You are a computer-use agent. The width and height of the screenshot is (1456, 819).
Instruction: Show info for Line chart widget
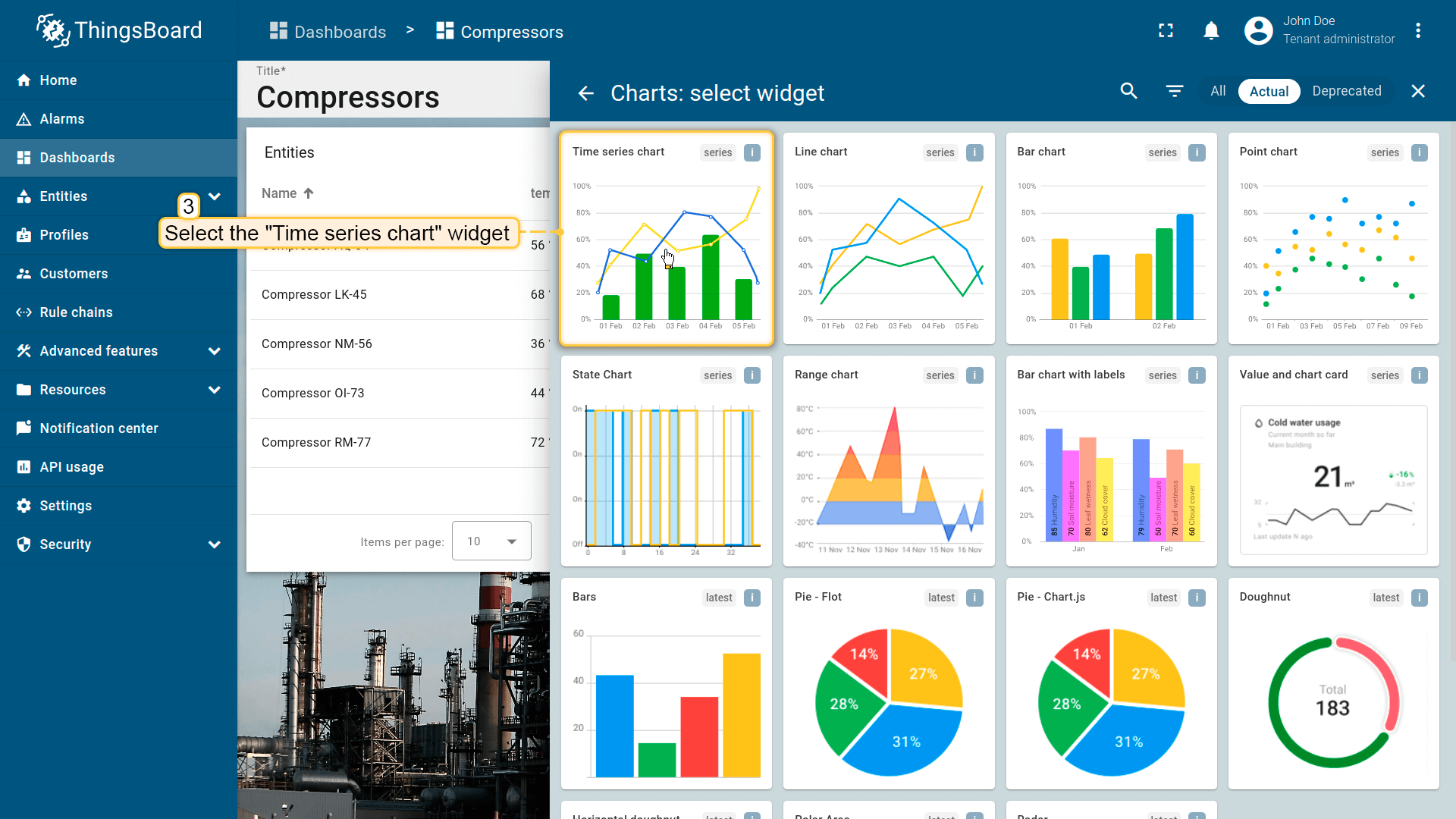coord(974,152)
